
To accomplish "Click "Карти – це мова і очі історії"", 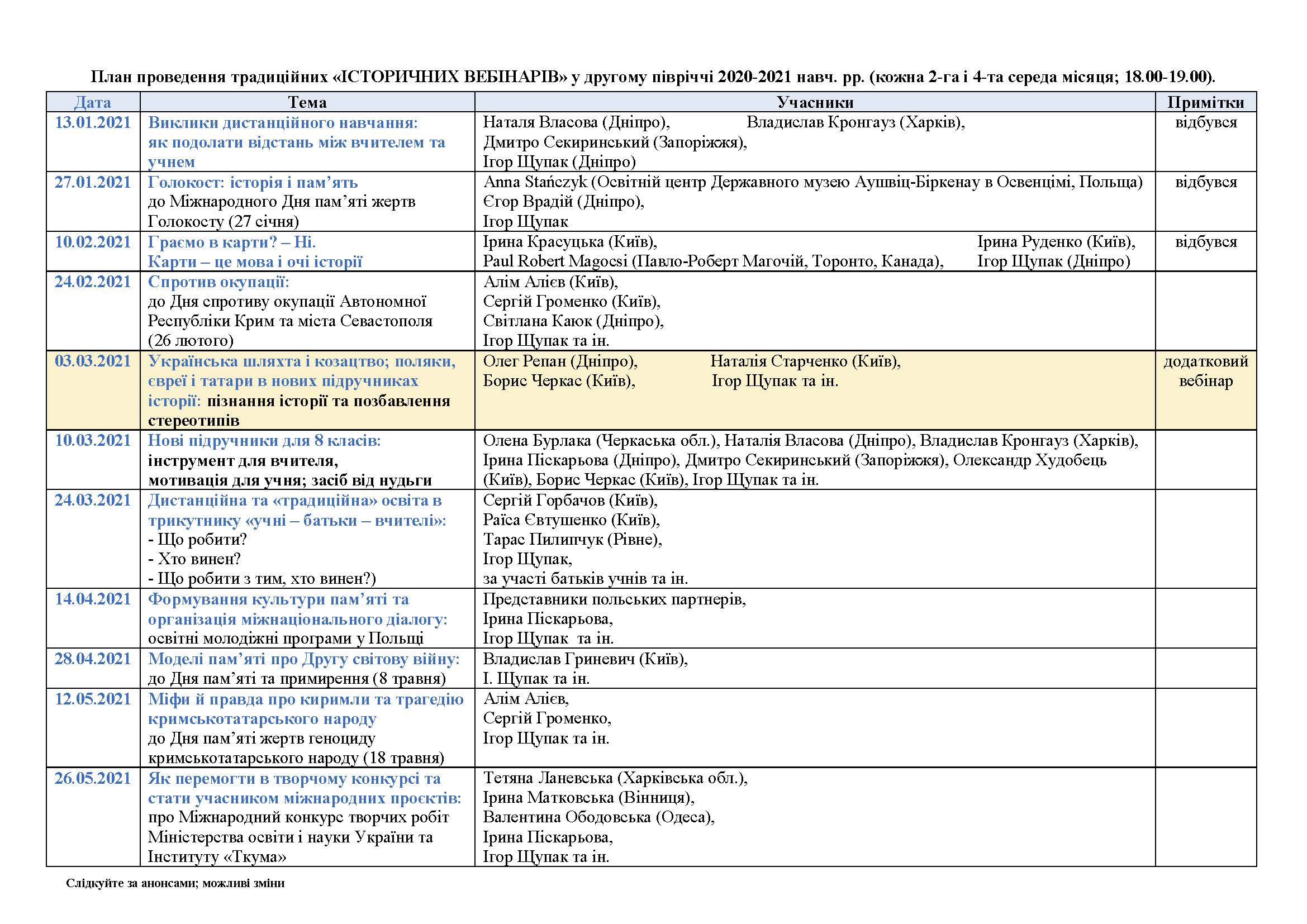I will point(255,261).
